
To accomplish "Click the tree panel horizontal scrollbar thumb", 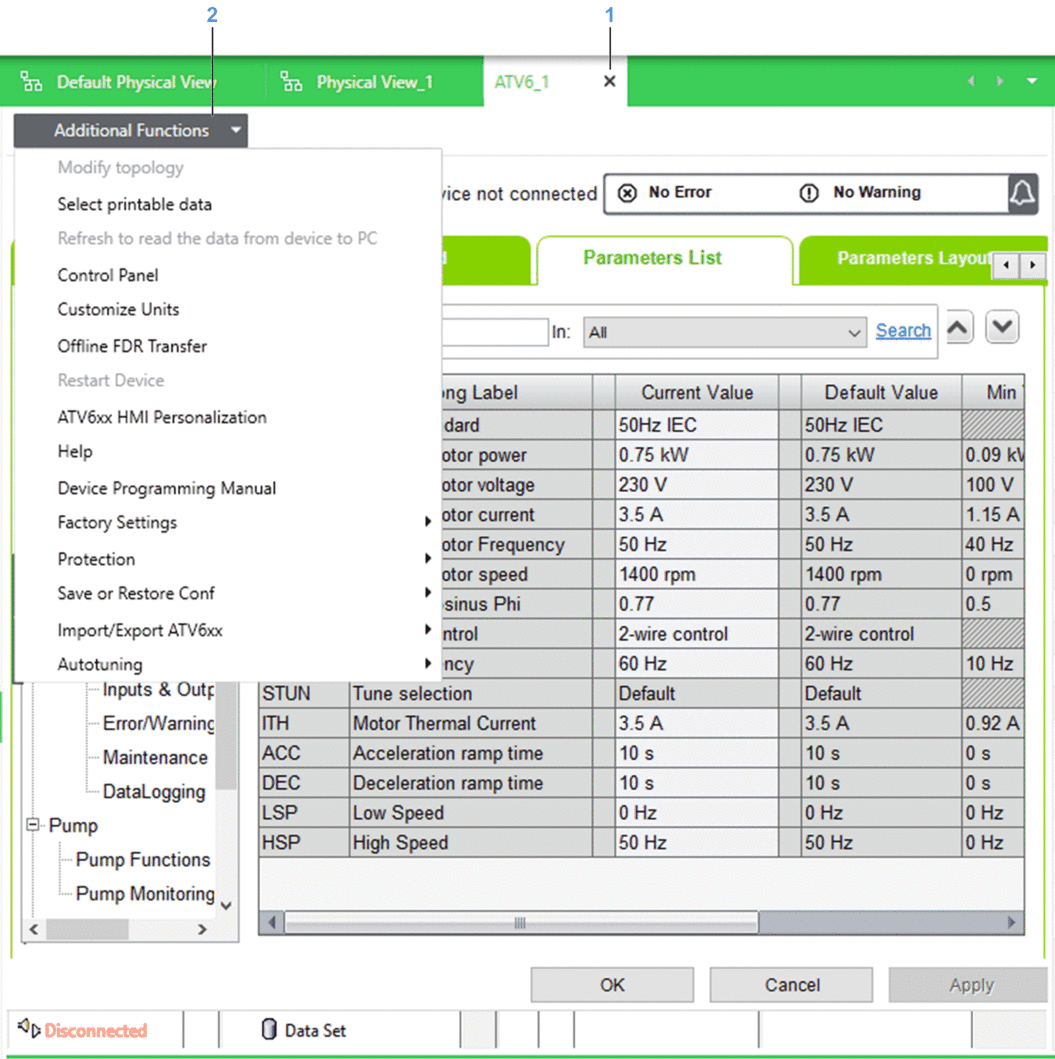I will tap(88, 929).
